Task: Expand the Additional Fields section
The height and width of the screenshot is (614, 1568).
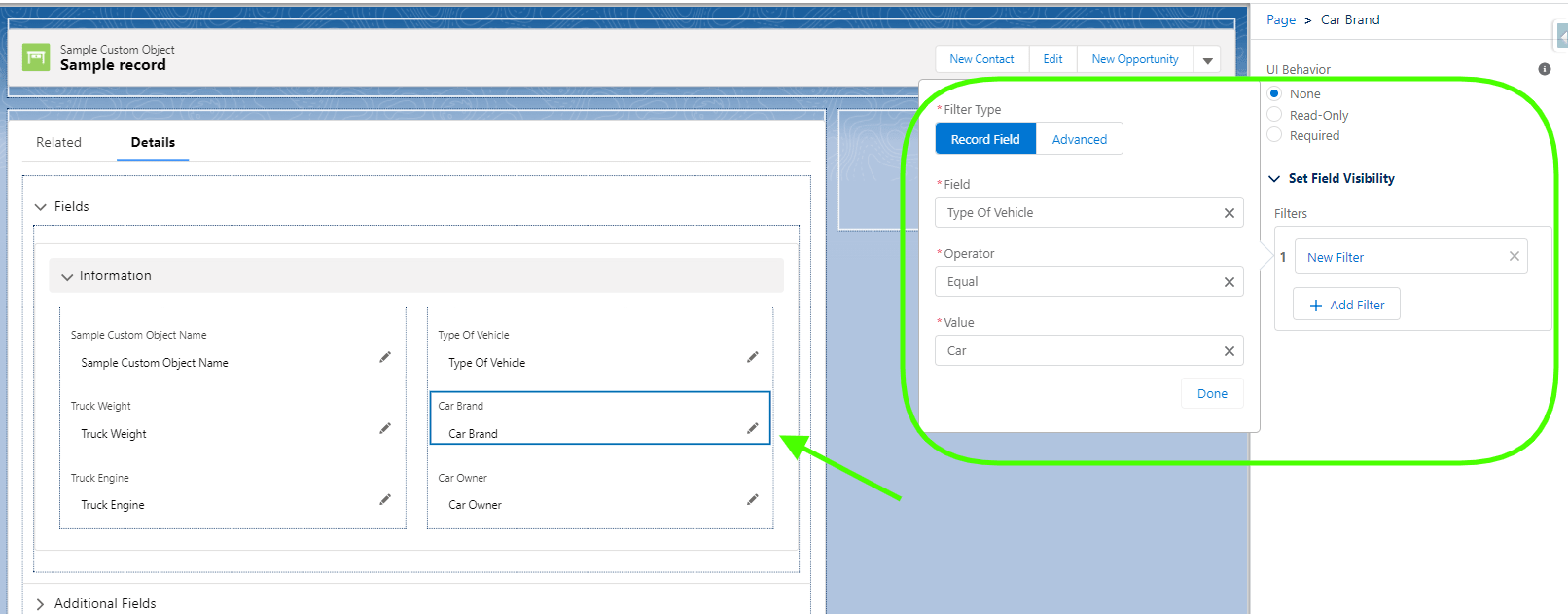Action: pyautogui.click(x=41, y=604)
